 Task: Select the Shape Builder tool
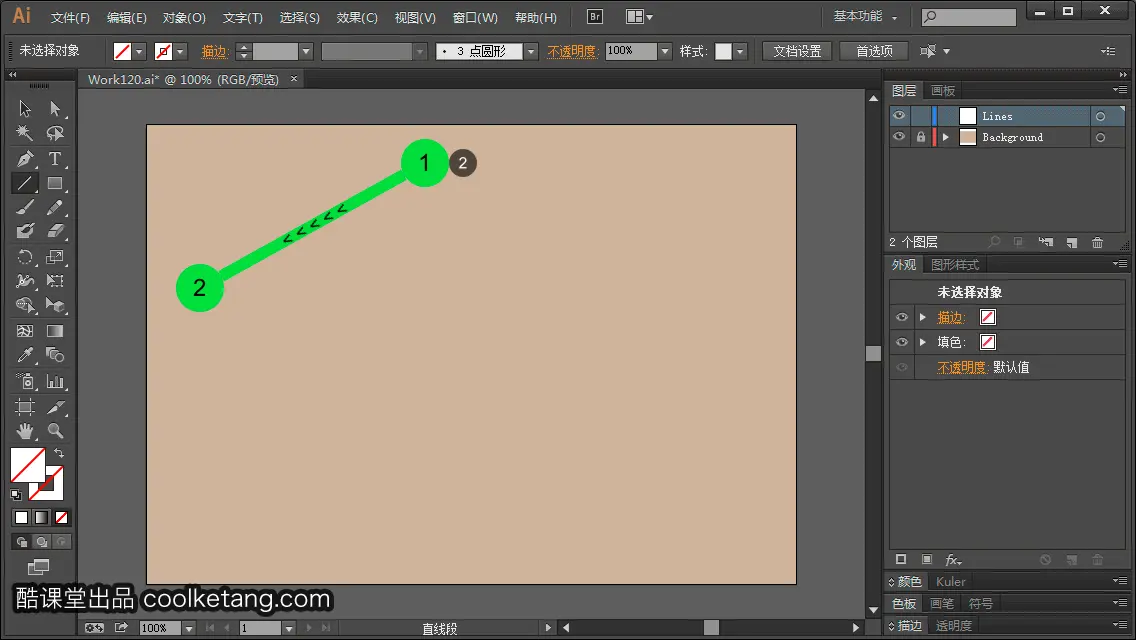25,305
